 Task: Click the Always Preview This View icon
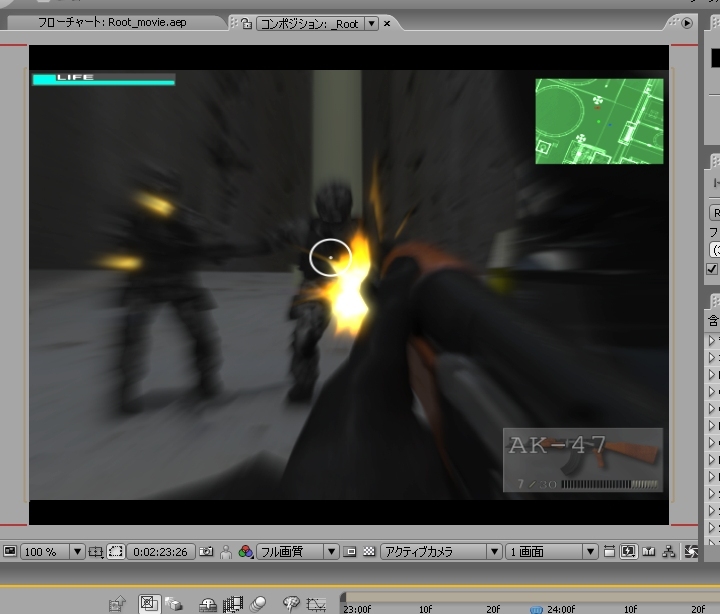[10, 551]
